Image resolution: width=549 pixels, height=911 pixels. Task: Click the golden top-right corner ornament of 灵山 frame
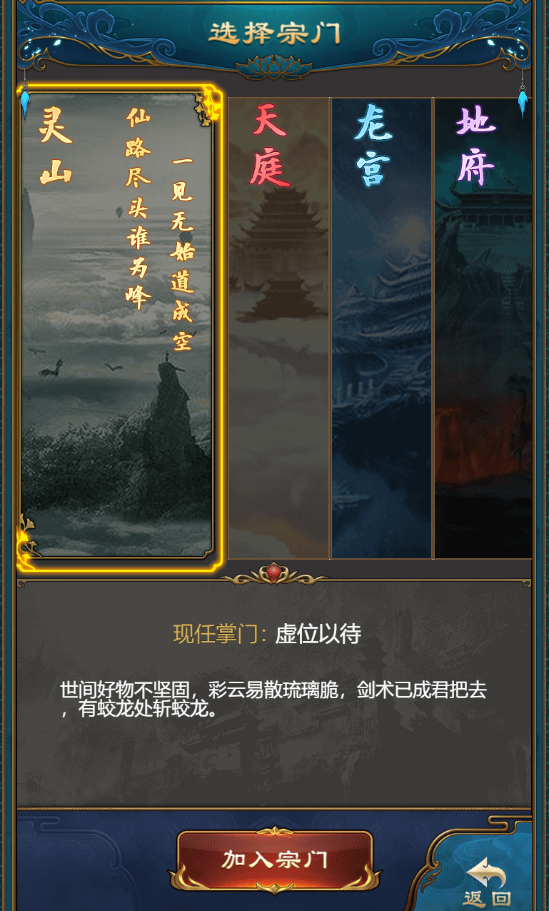coord(208,106)
